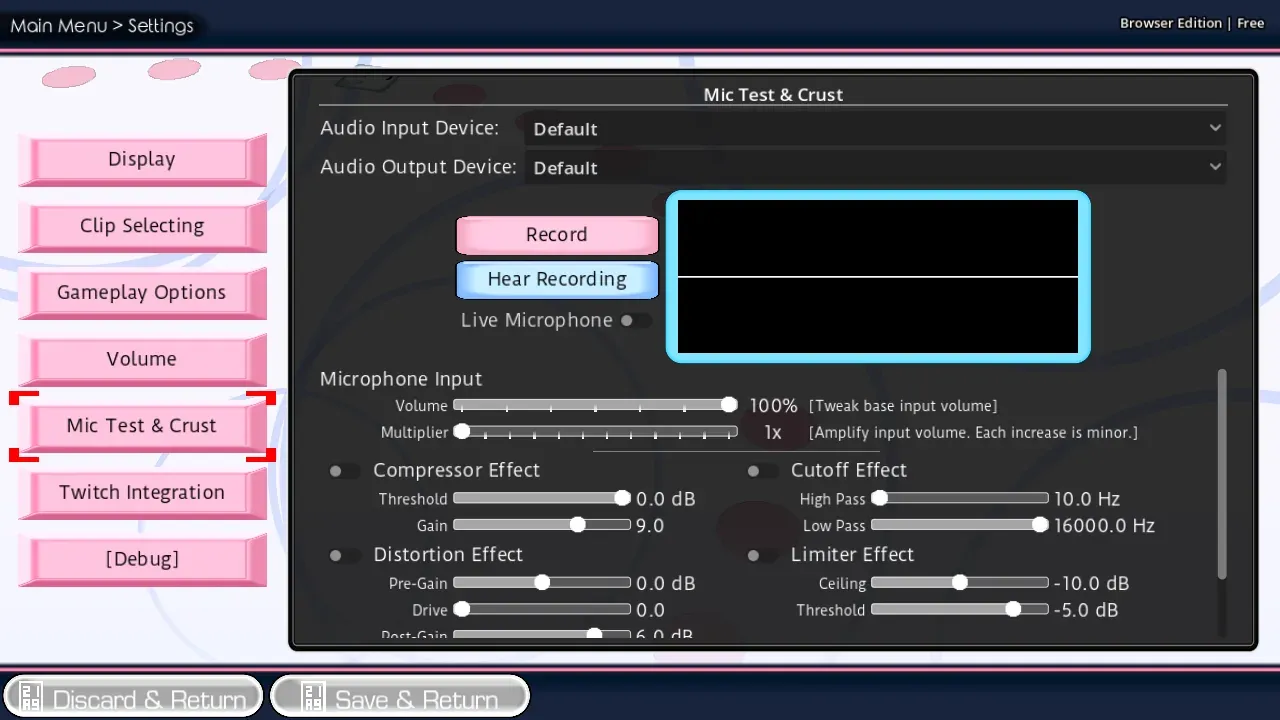
Task: Enable the Cutoff Effect toggle
Action: pyautogui.click(x=763, y=471)
